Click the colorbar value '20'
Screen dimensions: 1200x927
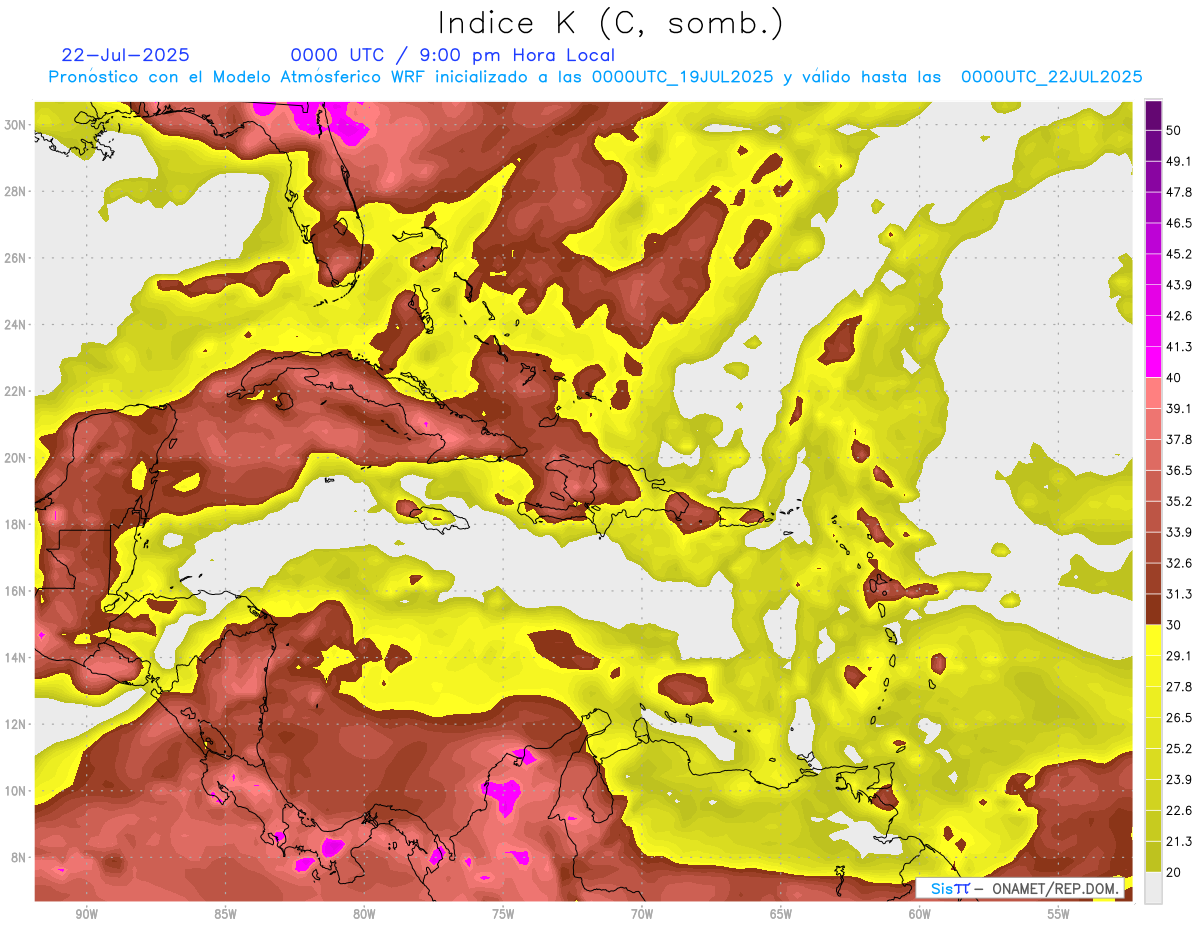point(1175,872)
